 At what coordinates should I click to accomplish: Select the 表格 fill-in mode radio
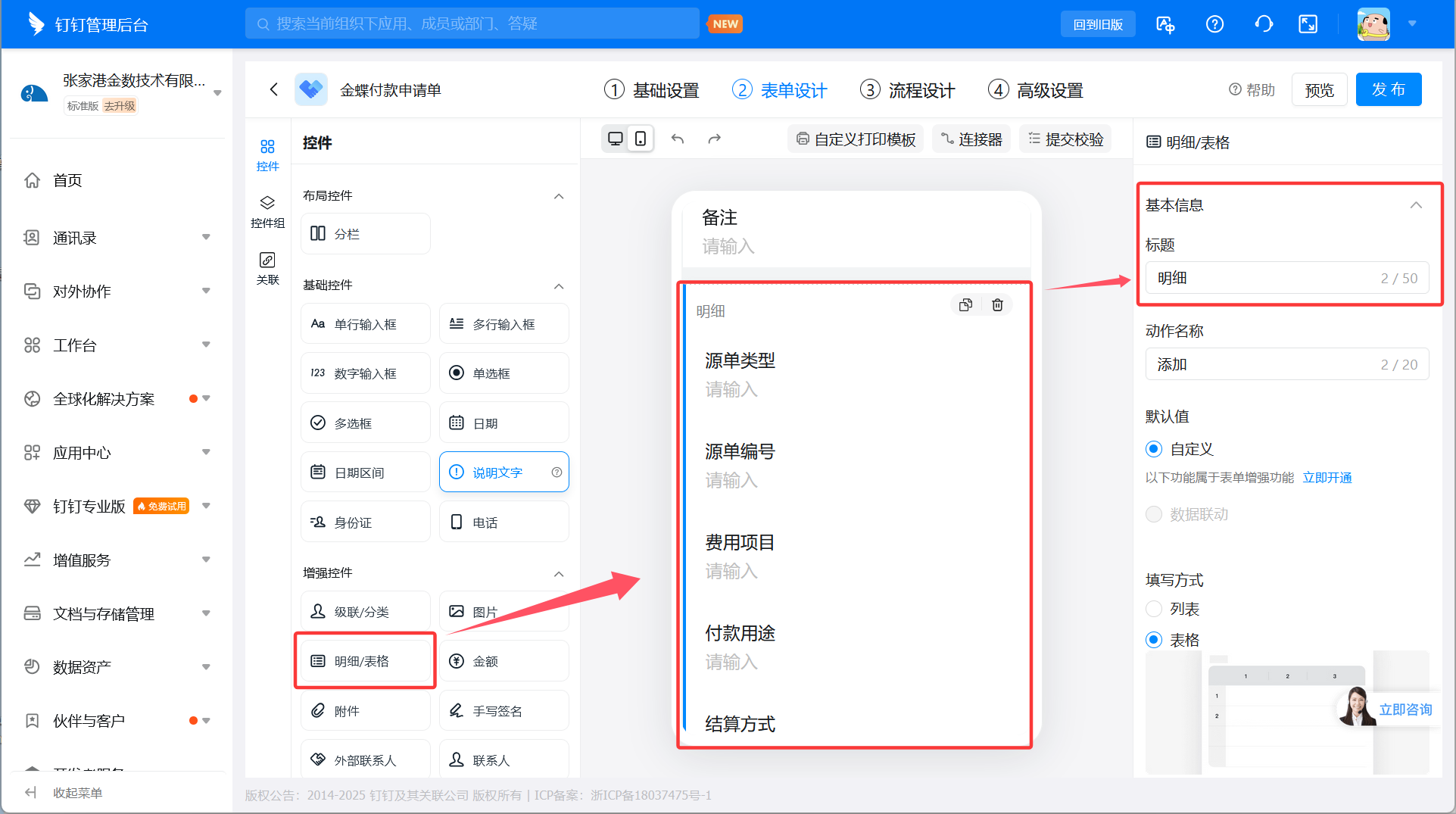pos(1153,639)
